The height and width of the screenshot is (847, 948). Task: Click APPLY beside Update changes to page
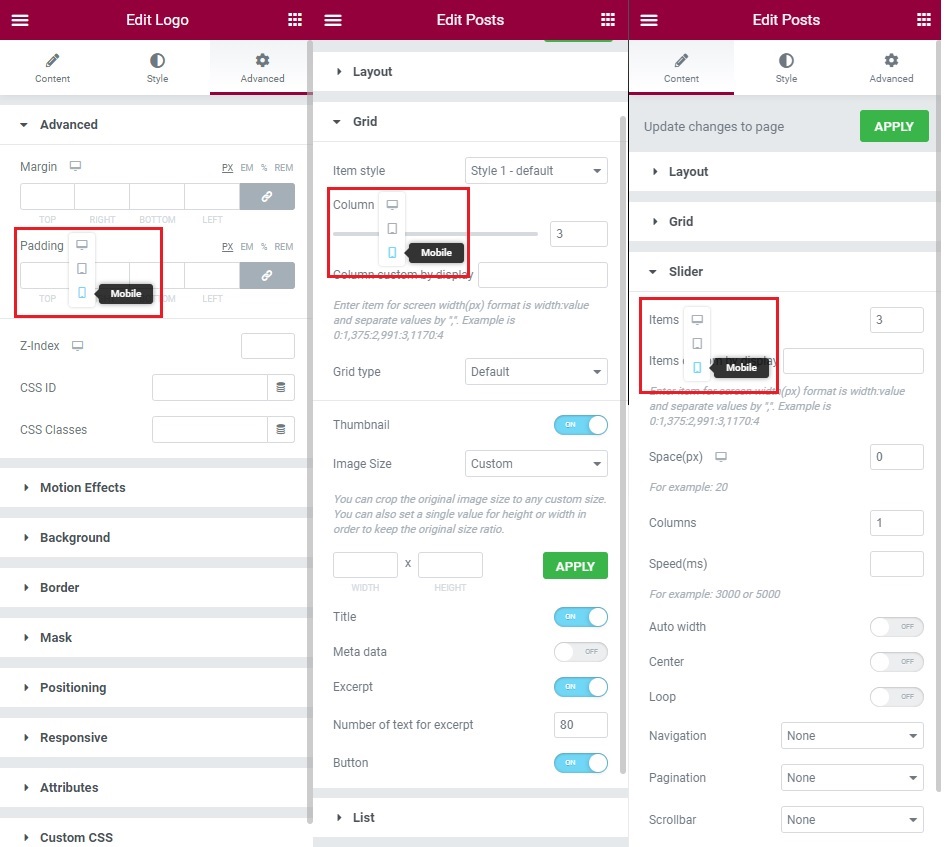click(x=894, y=126)
